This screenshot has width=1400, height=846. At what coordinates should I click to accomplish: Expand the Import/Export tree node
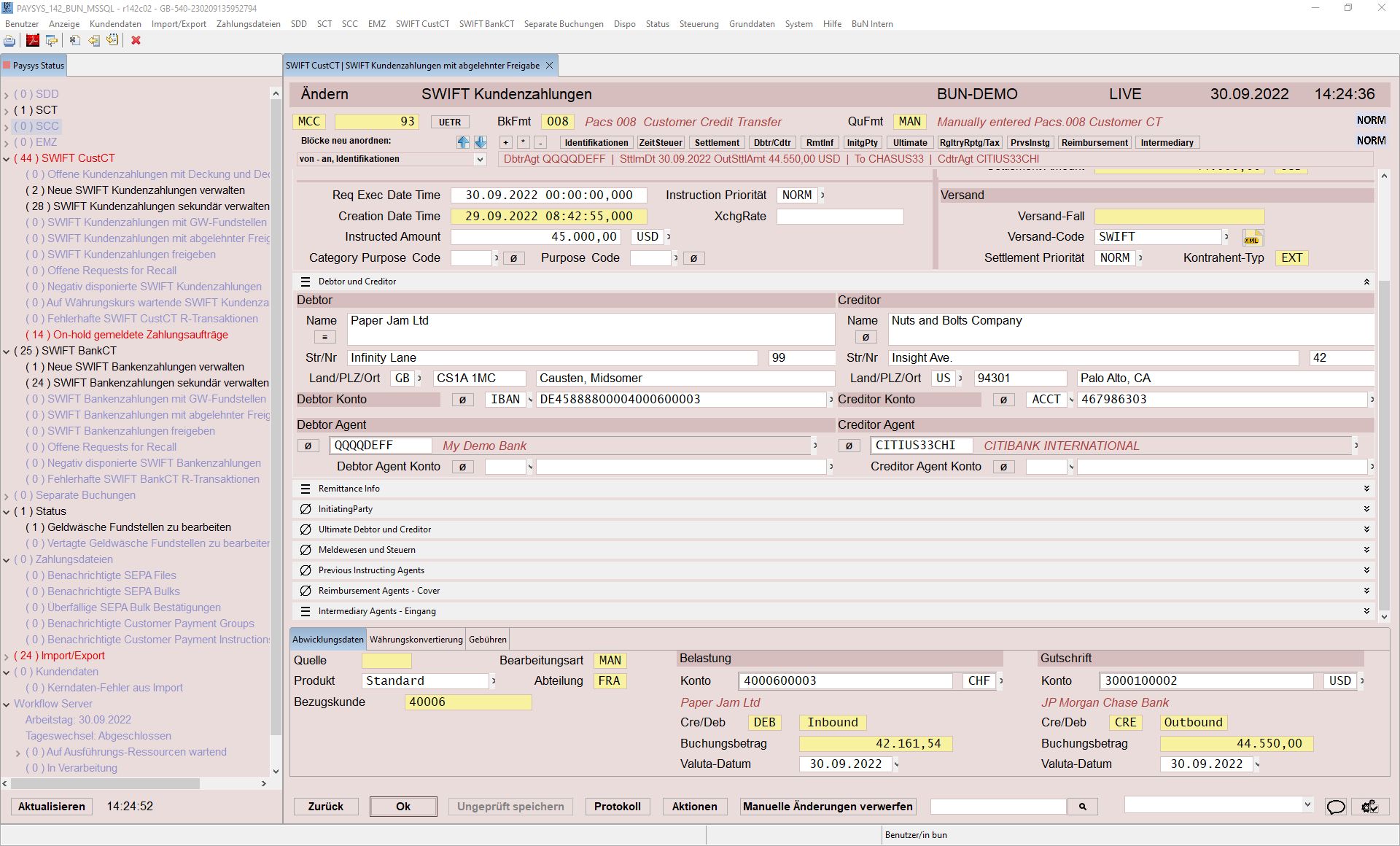point(7,656)
